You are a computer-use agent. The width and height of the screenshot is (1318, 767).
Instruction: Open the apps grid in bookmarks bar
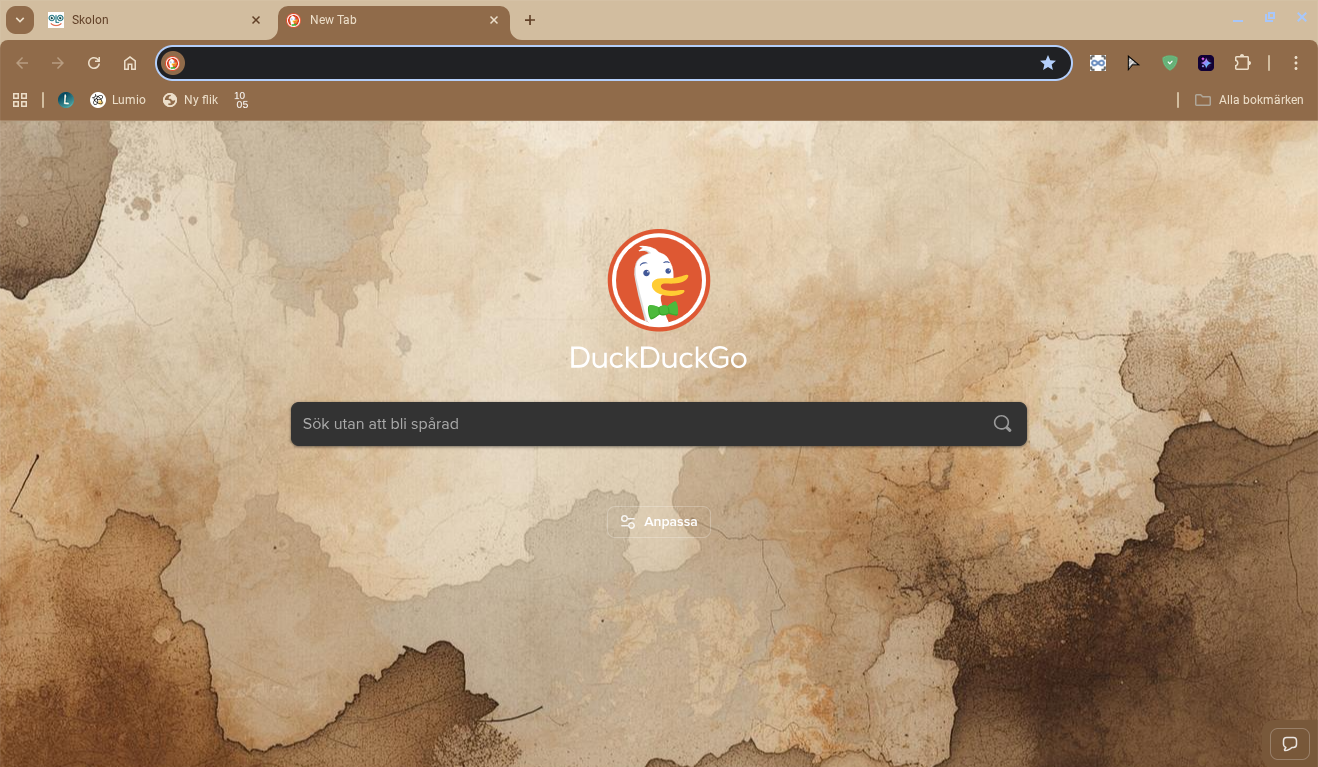point(20,100)
